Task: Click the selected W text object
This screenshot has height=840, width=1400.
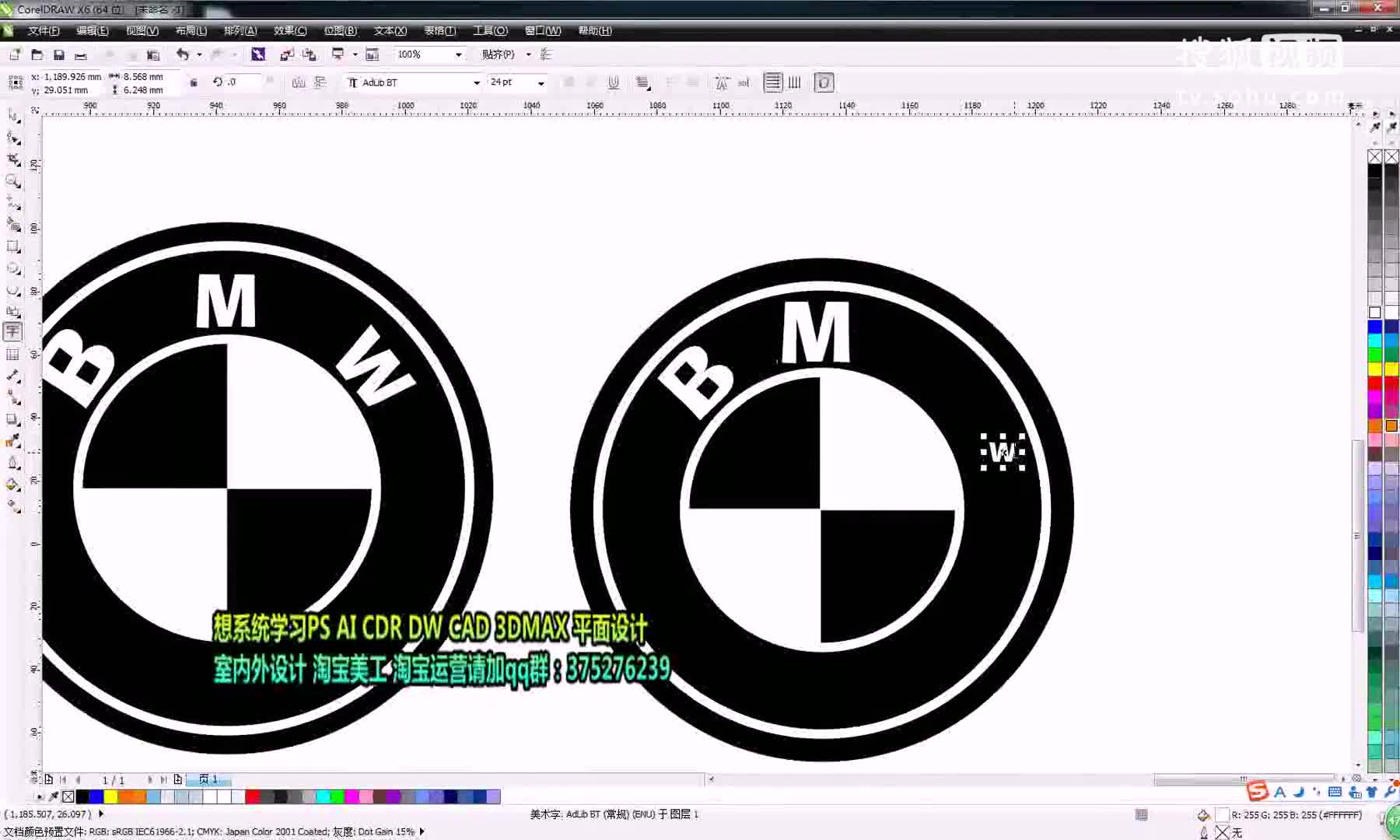Action: [1003, 452]
